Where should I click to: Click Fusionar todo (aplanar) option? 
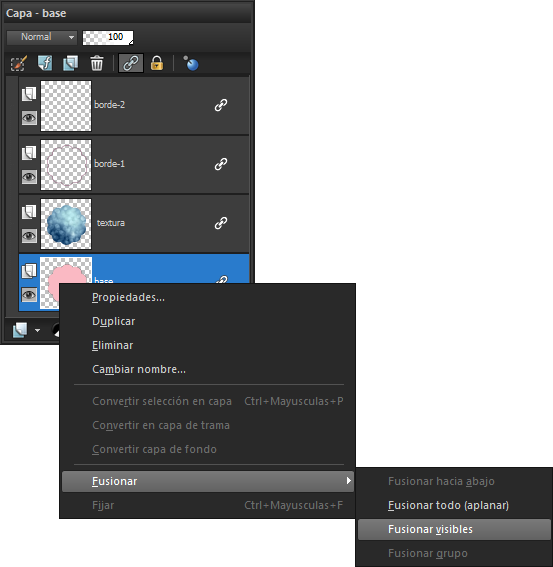(448, 505)
